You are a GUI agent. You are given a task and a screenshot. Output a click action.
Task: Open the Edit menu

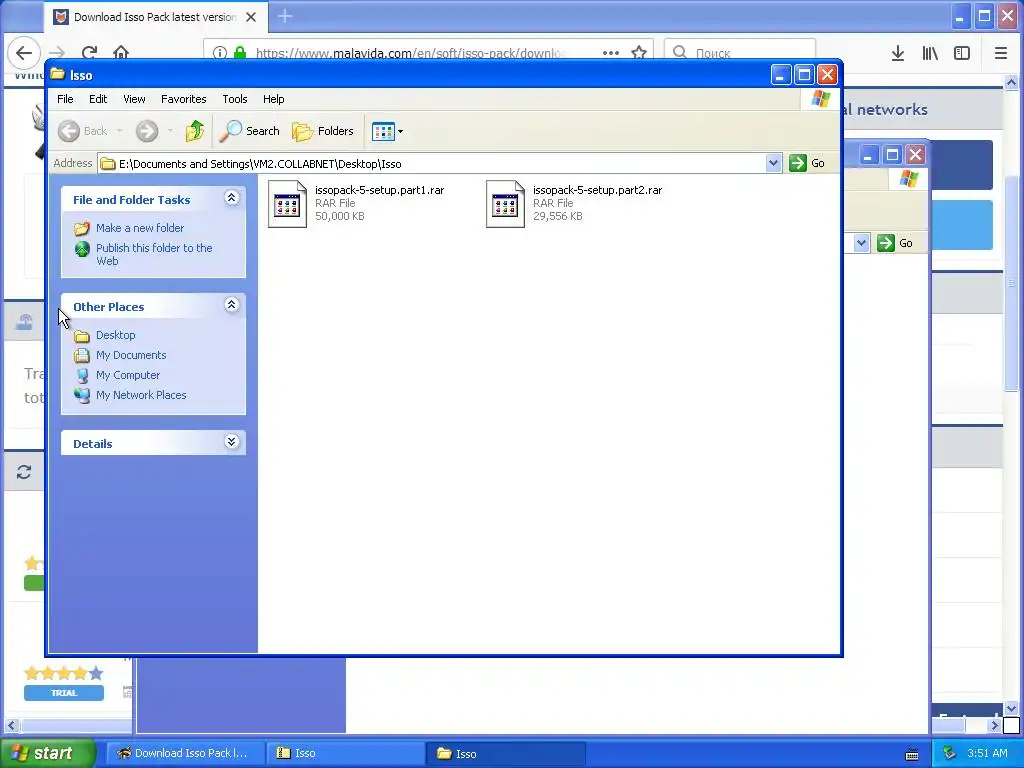click(98, 99)
